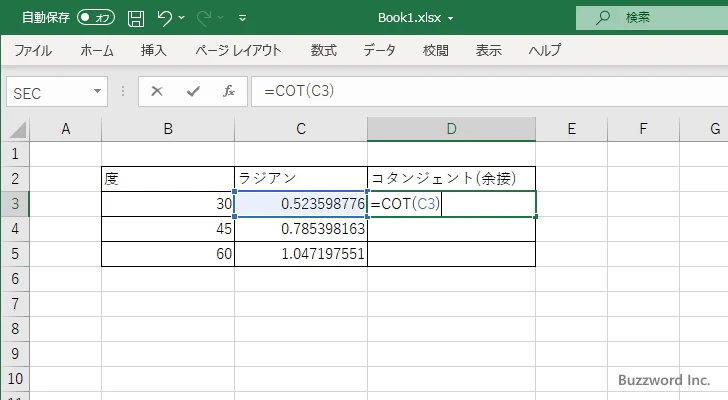
Task: Click the Select All corner triangle
Action: pyautogui.click(x=18, y=129)
